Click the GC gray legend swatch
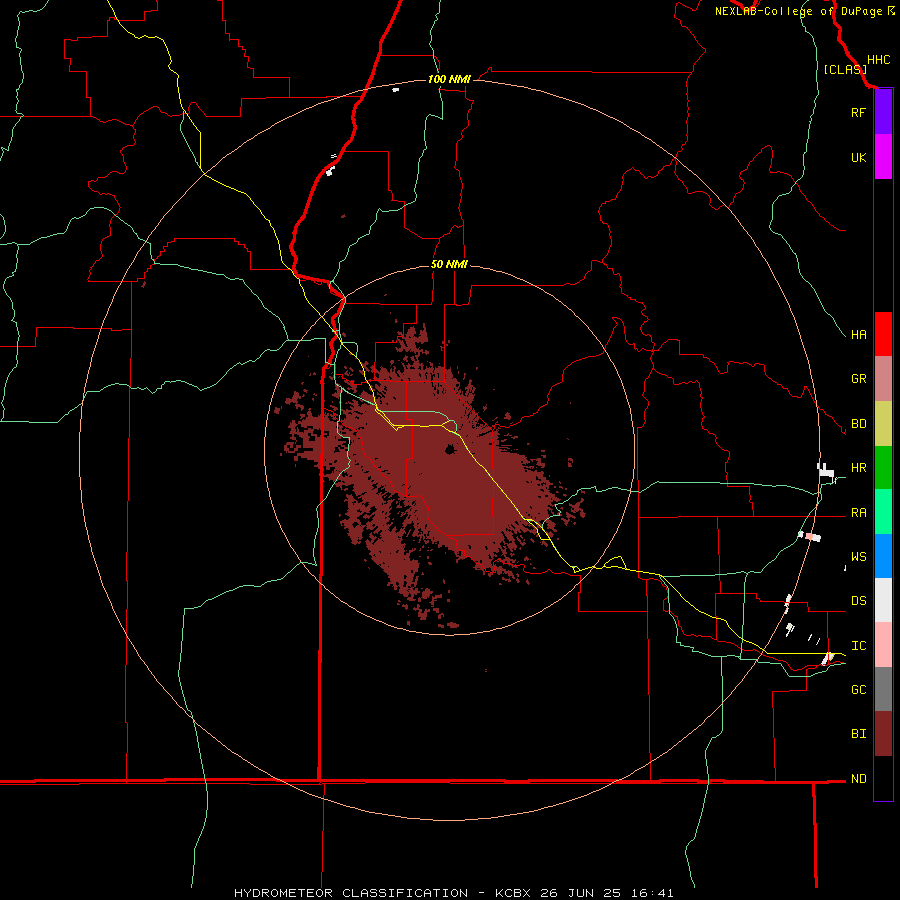 pos(883,689)
